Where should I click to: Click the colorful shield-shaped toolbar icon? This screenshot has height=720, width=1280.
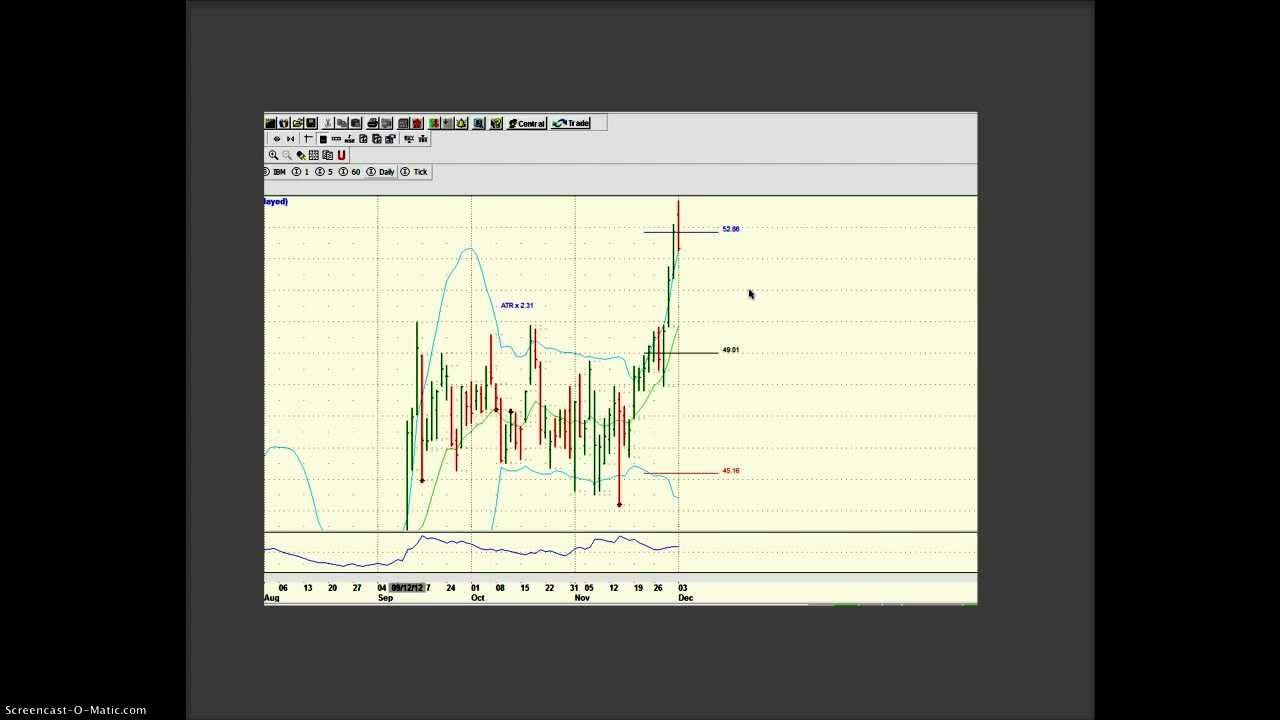coord(284,123)
